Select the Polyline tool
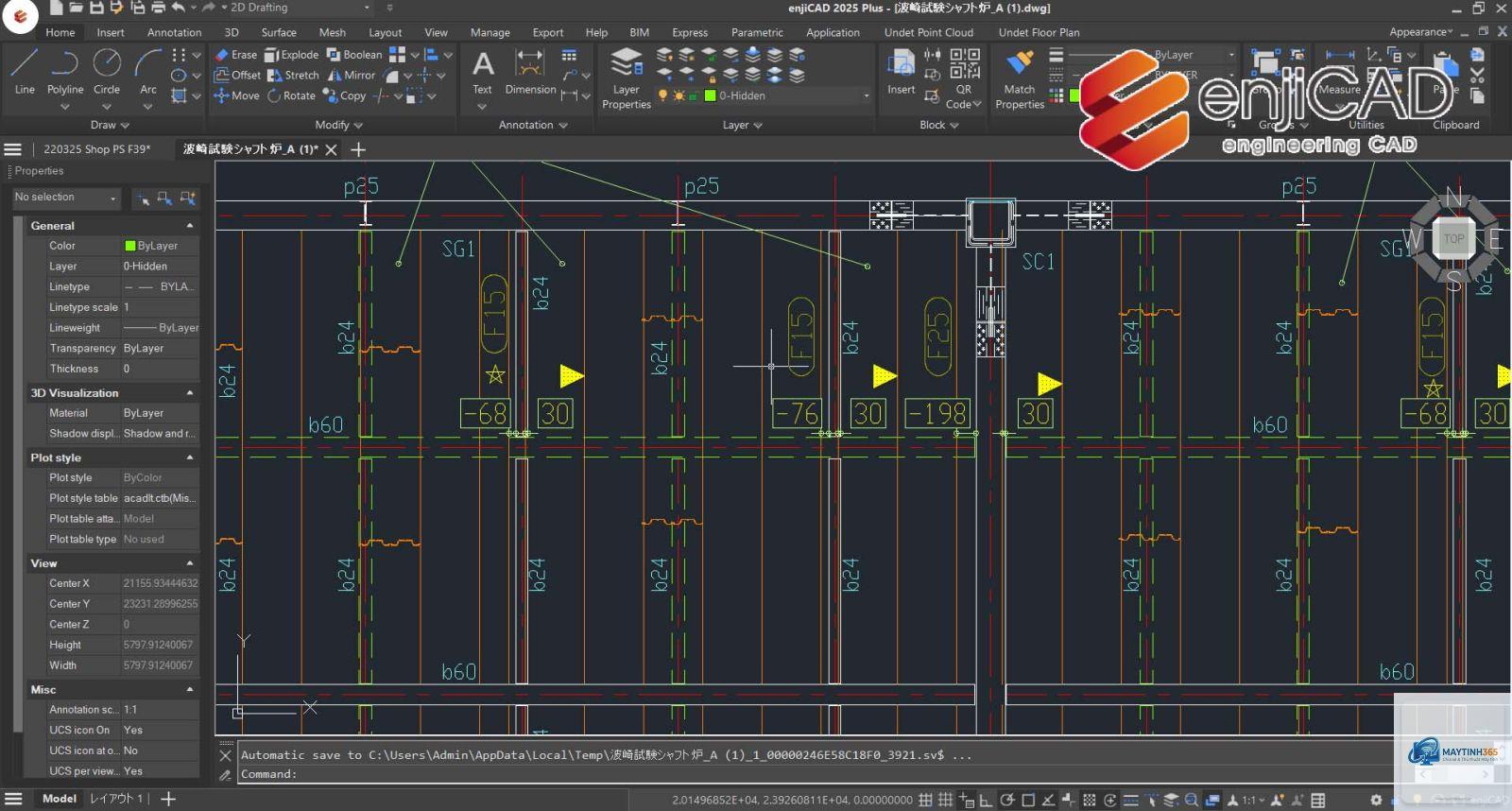The image size is (1512, 811). (x=65, y=72)
